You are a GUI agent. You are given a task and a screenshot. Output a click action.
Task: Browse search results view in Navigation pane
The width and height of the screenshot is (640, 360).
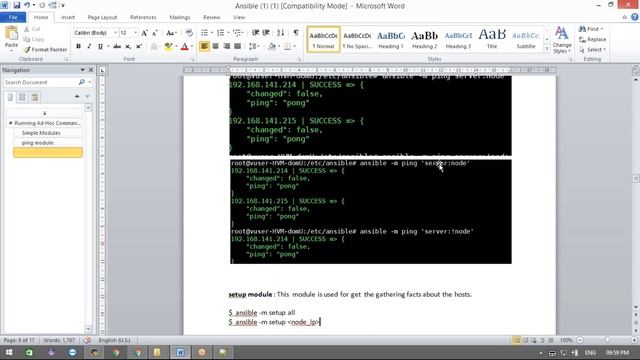pos(35,97)
